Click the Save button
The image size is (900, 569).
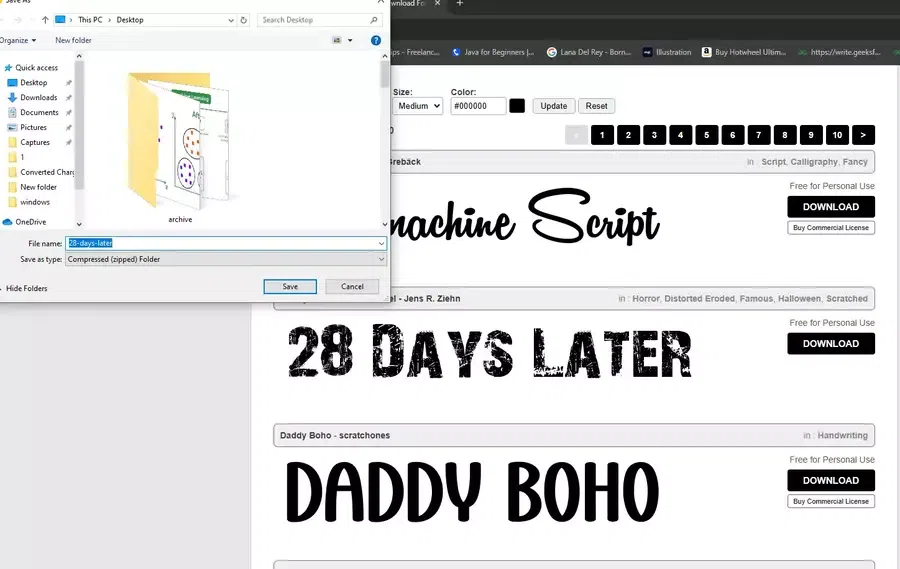290,287
